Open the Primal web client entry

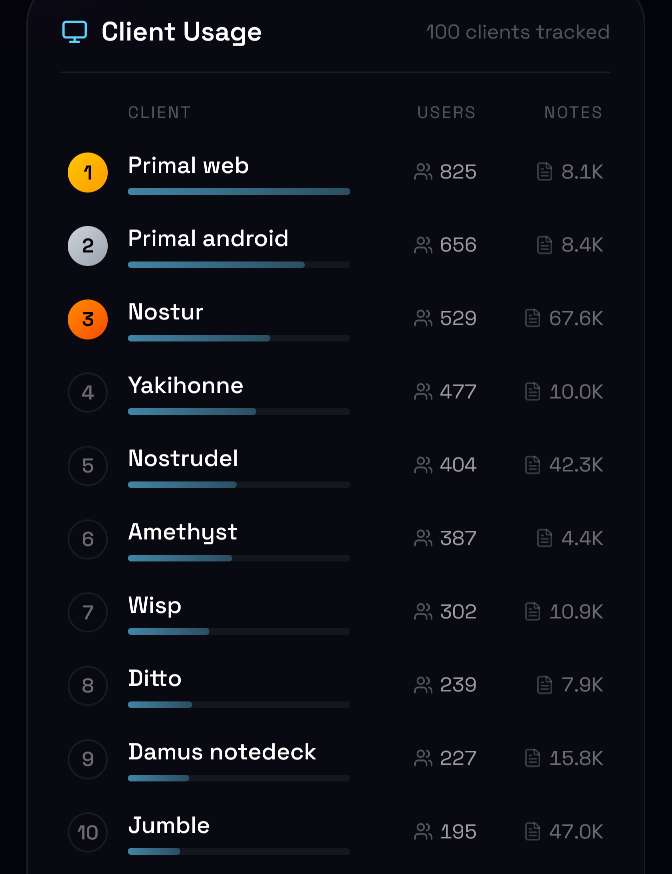click(x=188, y=166)
